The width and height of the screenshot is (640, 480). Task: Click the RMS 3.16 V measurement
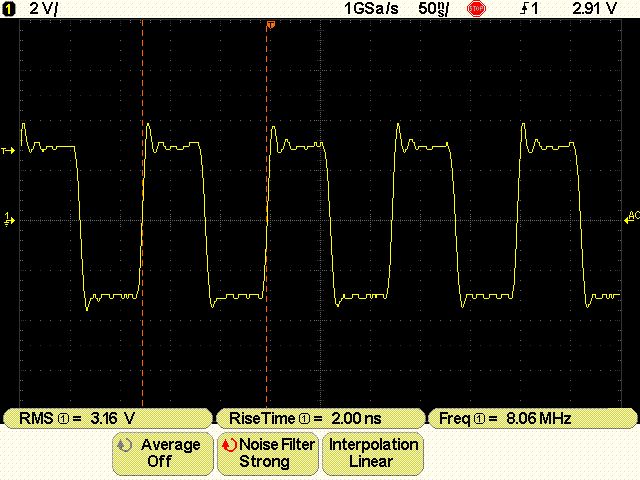108,418
